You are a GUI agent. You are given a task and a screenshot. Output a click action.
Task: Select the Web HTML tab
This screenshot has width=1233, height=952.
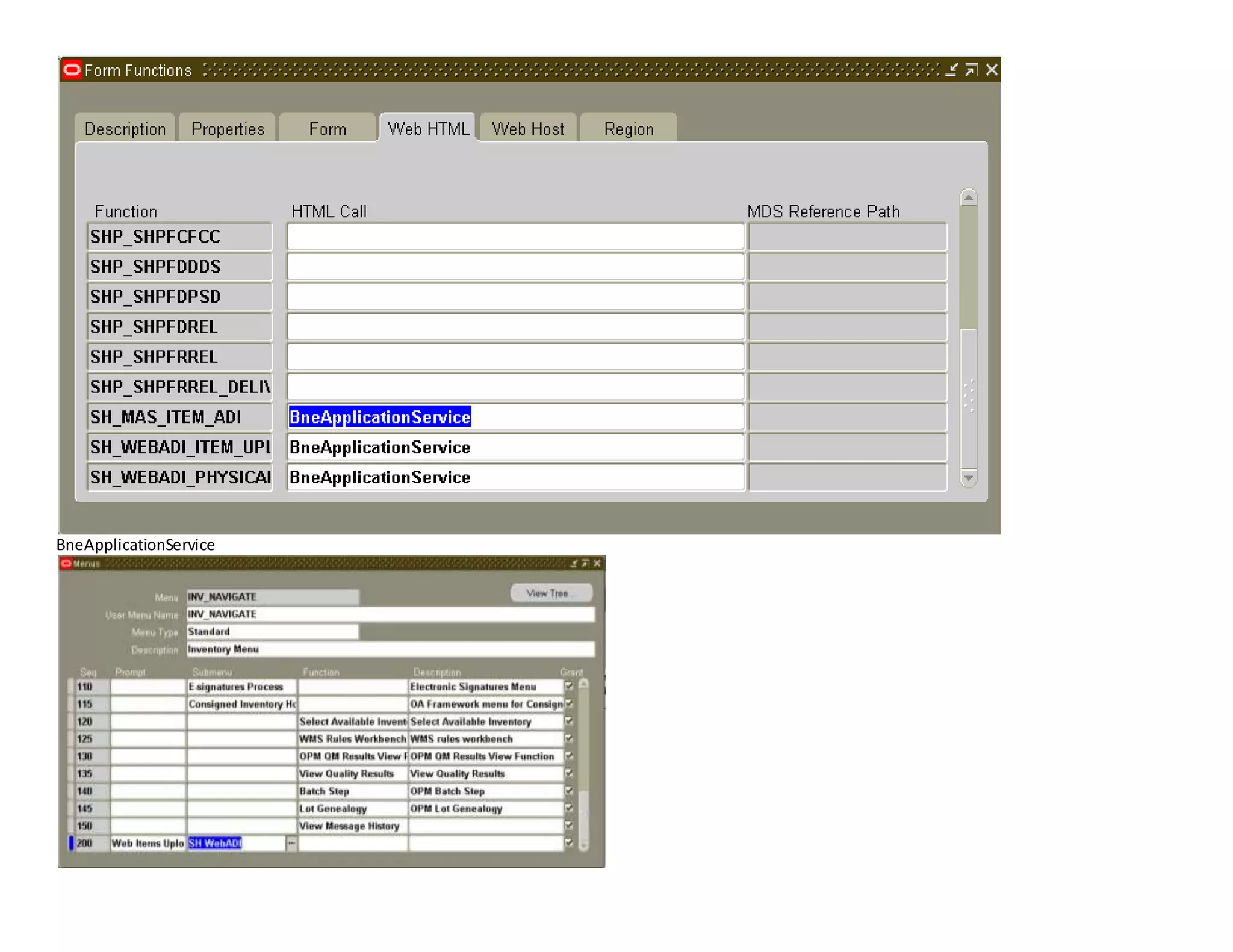(427, 128)
